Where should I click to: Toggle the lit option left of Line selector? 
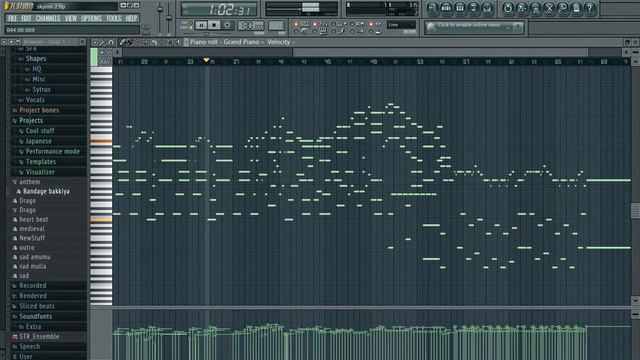(x=371, y=24)
